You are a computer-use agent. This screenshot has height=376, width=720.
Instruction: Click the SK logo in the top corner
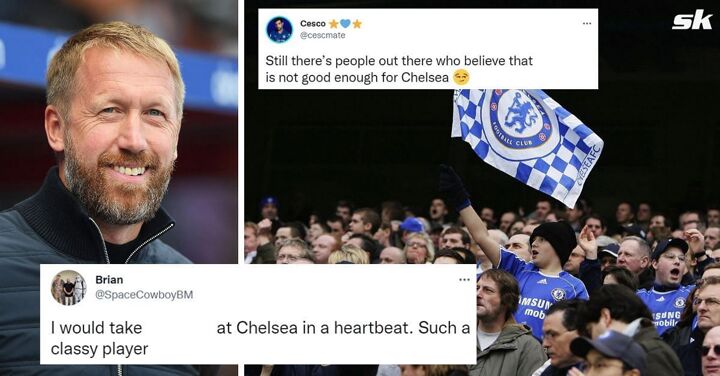point(692,22)
